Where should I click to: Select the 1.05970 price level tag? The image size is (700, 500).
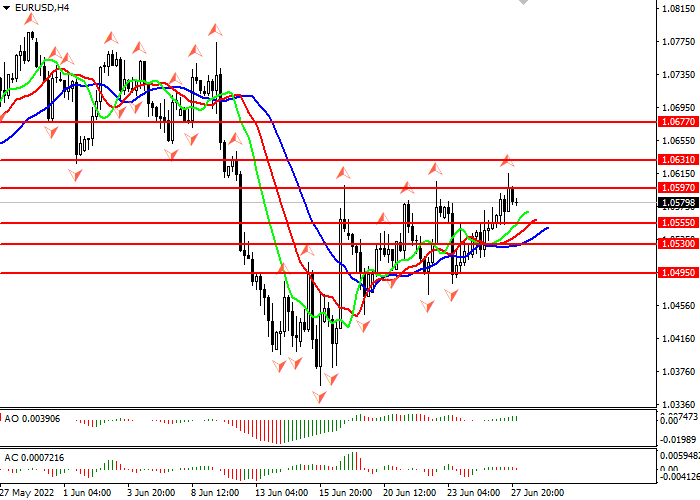(677, 187)
